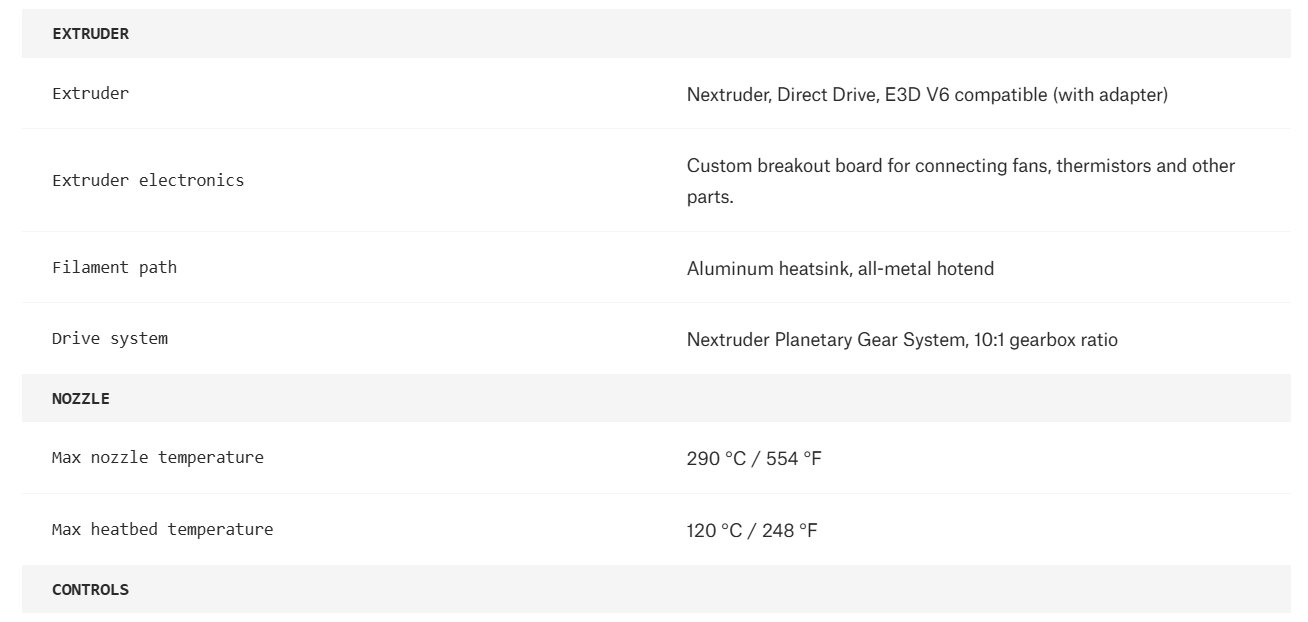This screenshot has width=1308, height=622.
Task: Select the Extruder electronics label
Action: pyautogui.click(x=148, y=181)
